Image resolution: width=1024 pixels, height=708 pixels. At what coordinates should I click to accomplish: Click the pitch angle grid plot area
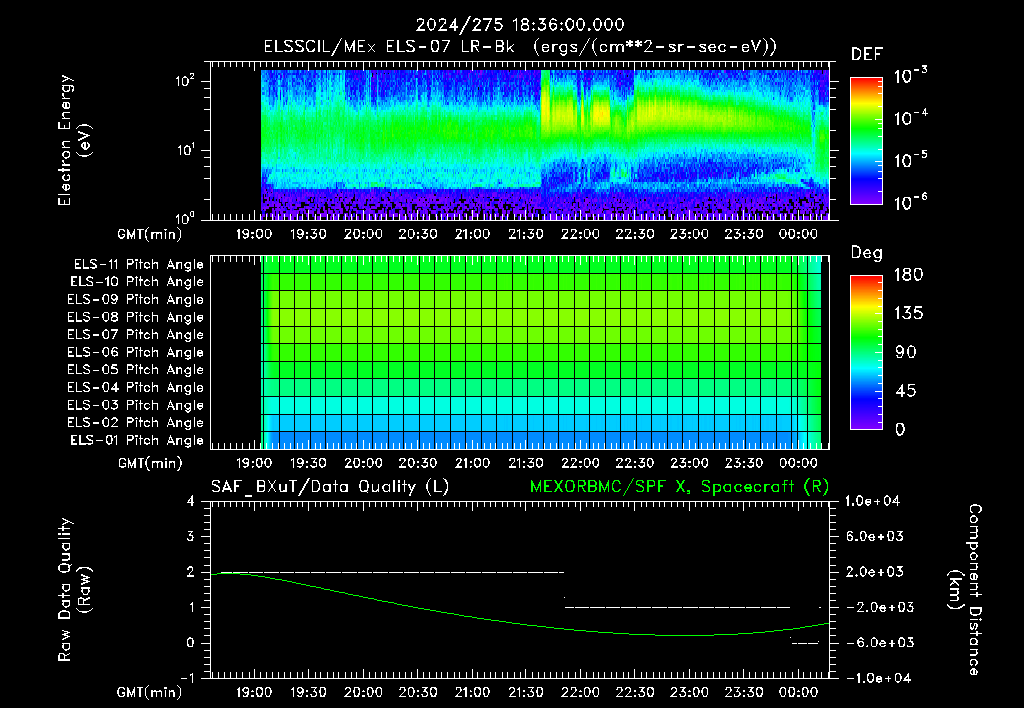[520, 352]
